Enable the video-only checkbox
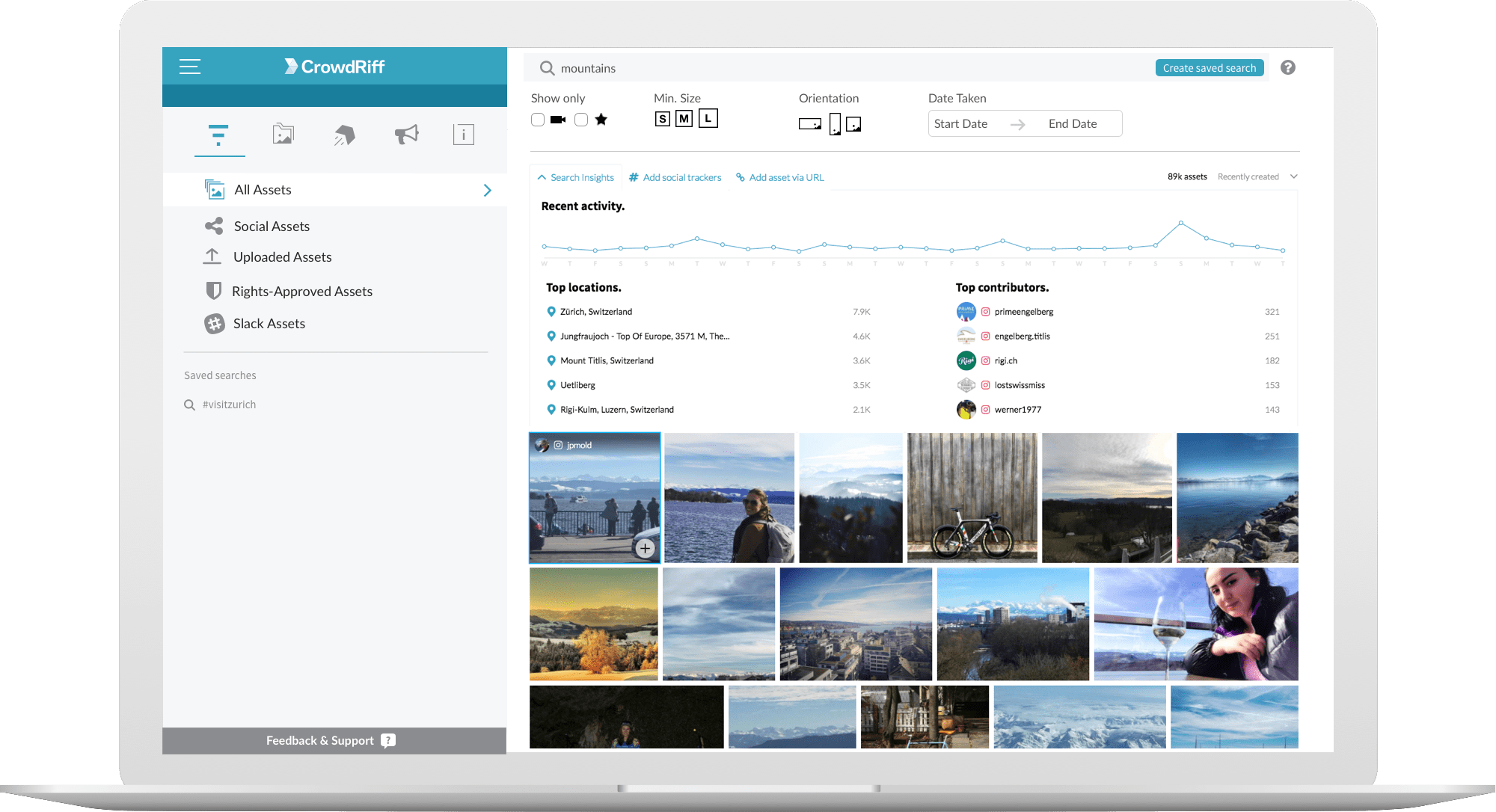This screenshot has height=812, width=1496. 538,120
